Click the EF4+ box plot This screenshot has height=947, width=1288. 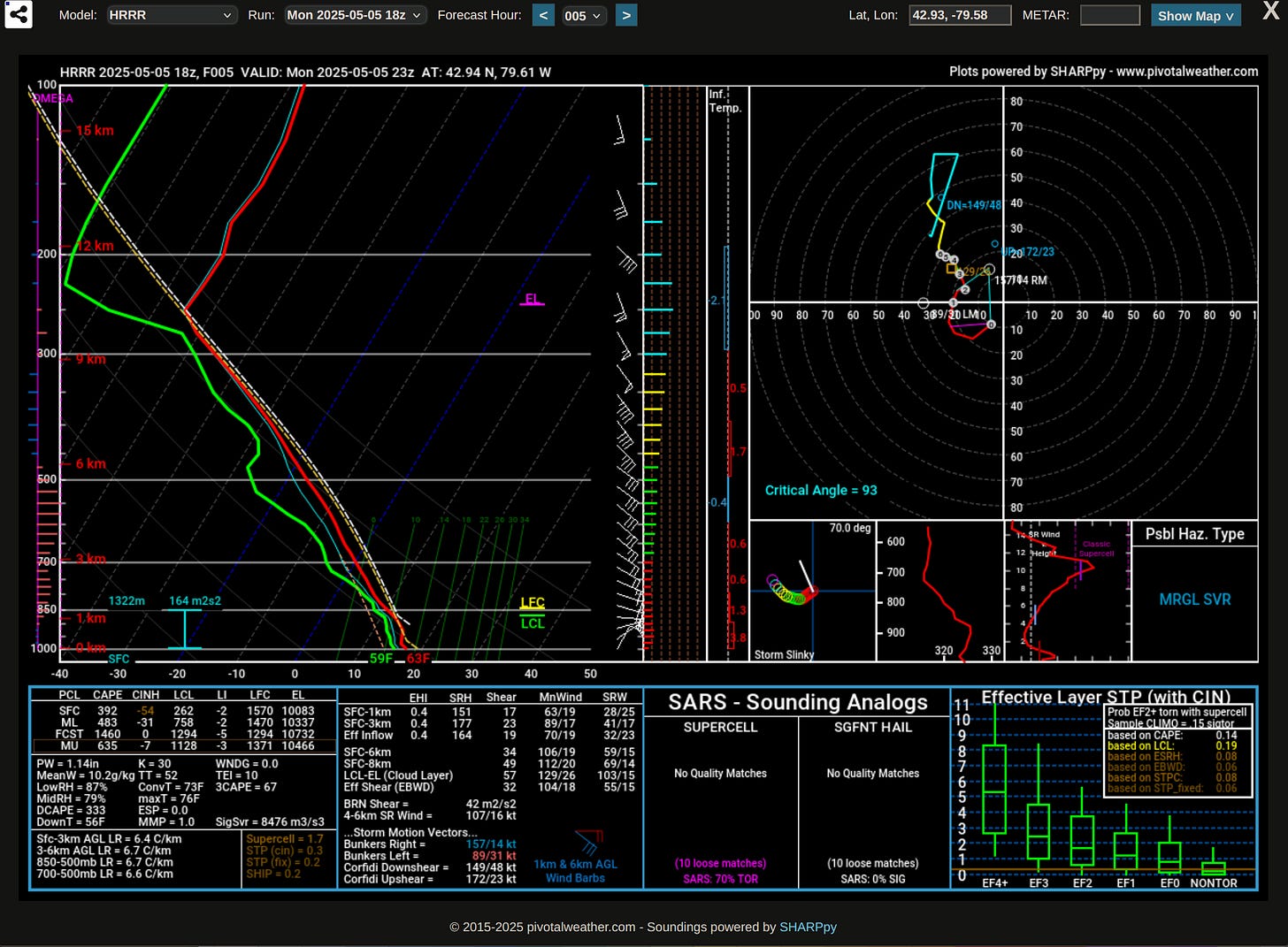pyautogui.click(x=994, y=790)
